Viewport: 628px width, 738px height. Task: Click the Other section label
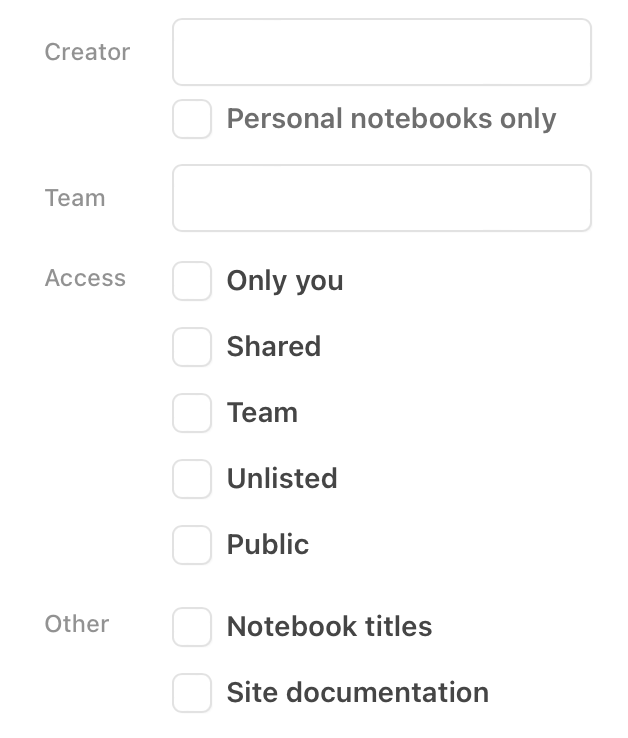77,624
